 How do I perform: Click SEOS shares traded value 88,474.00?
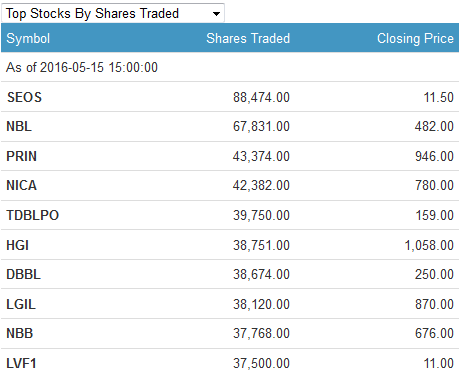pos(261,97)
